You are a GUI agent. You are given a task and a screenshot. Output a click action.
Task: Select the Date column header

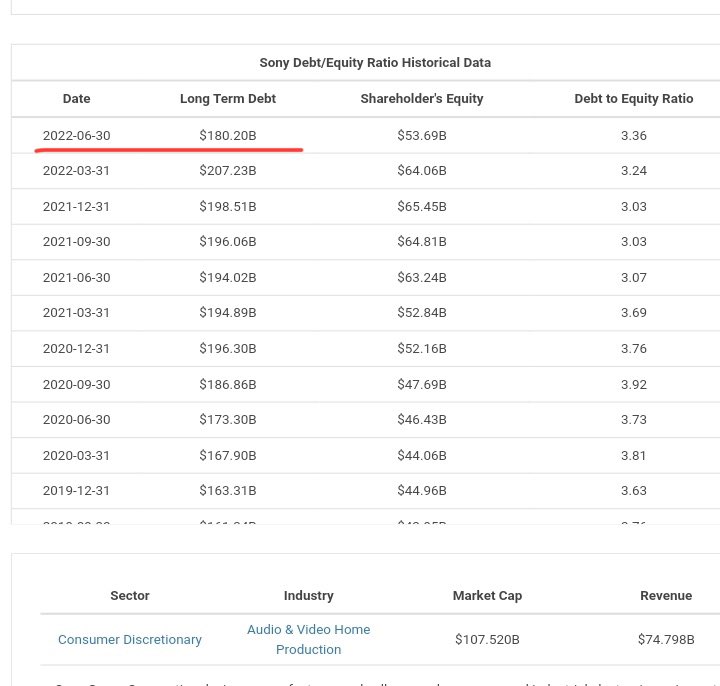click(76, 99)
